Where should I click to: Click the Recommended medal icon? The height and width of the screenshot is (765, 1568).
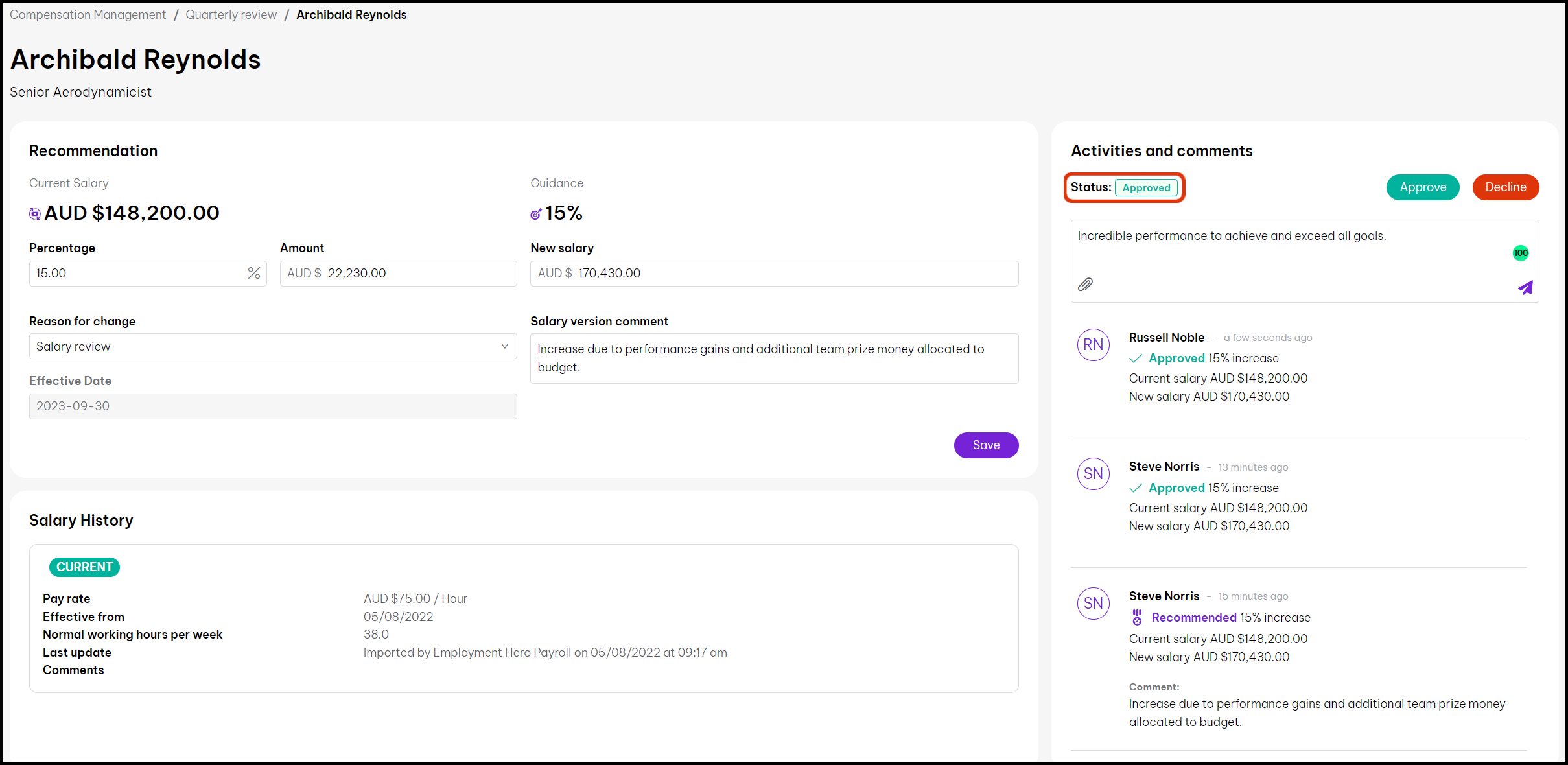1137,617
